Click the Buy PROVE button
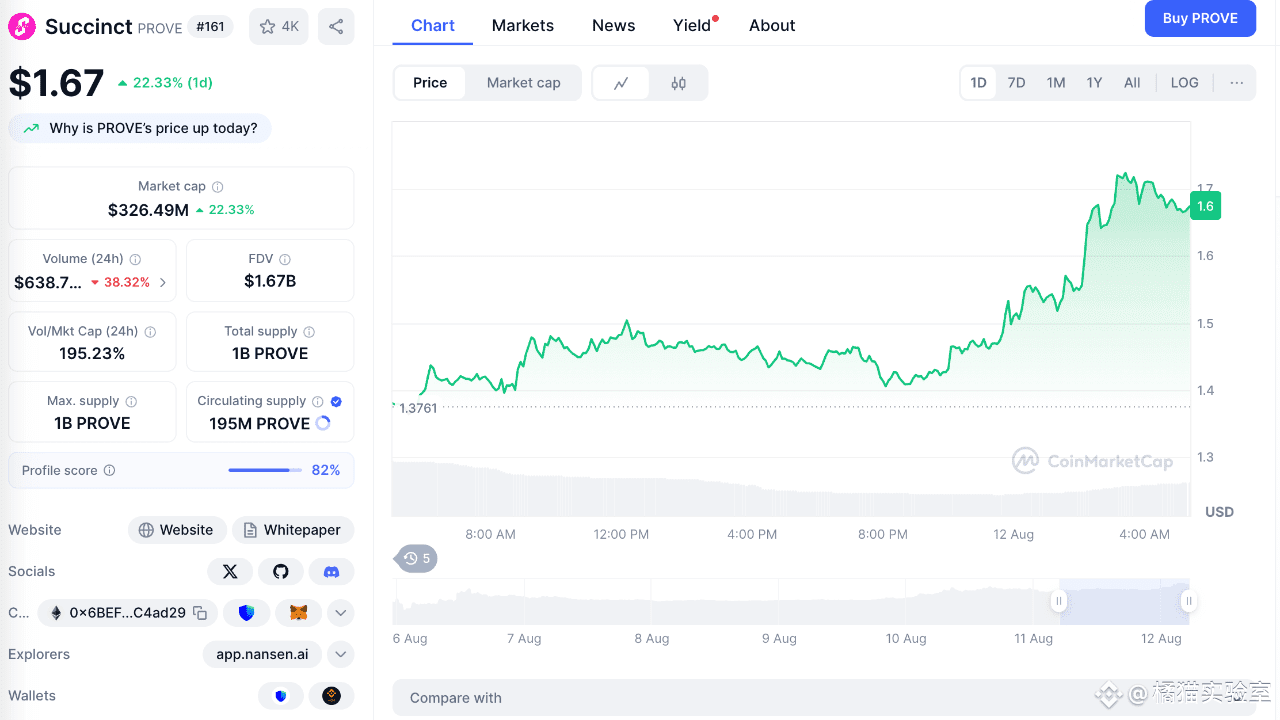The image size is (1280, 720). pyautogui.click(x=1200, y=19)
